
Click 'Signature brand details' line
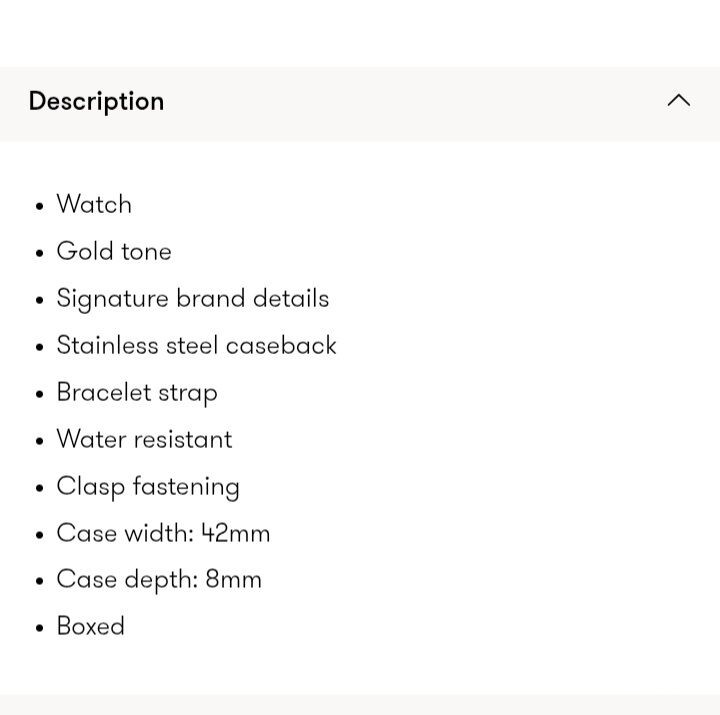click(193, 299)
